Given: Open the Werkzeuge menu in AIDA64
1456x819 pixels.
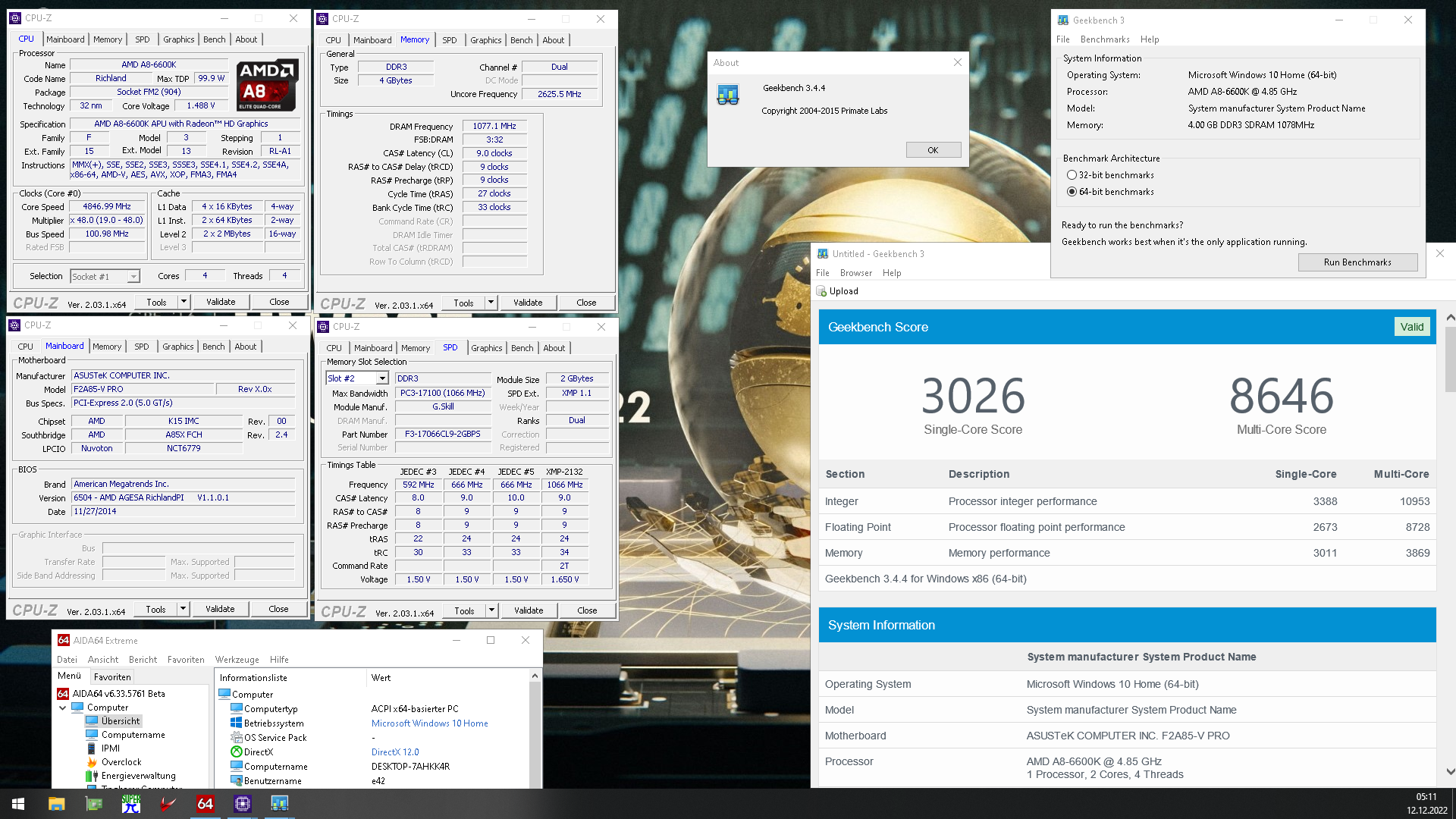Looking at the screenshot, I should [x=237, y=660].
